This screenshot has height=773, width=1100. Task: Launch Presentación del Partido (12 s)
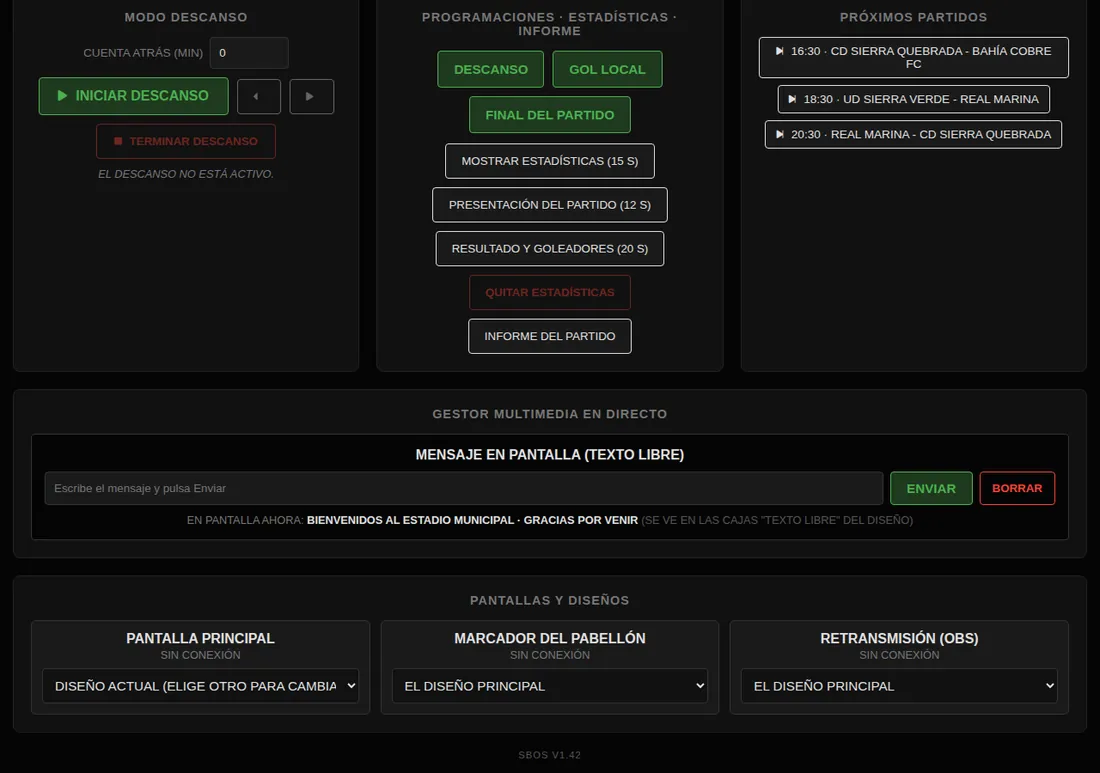point(550,205)
